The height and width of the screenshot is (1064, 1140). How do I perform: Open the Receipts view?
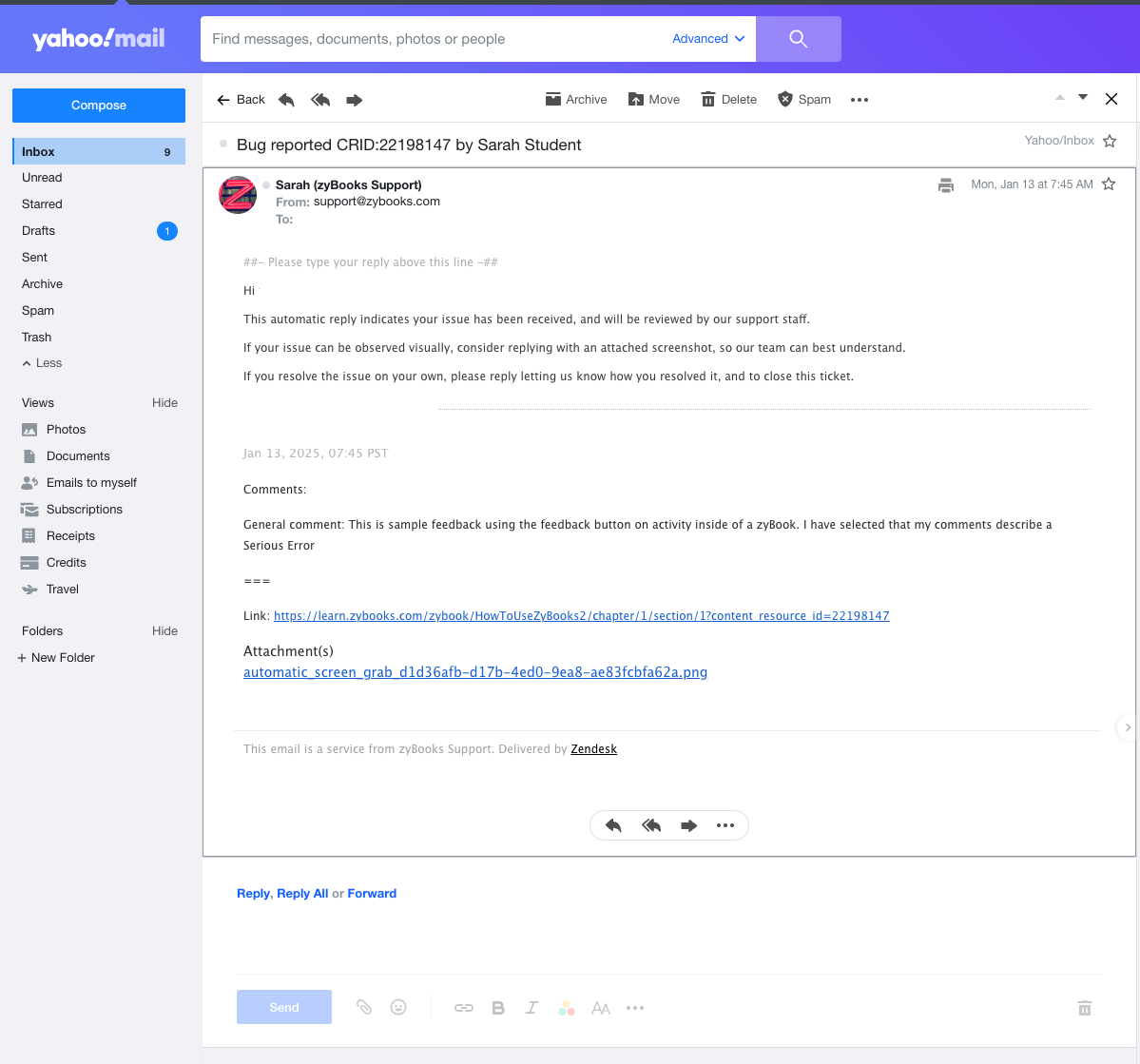click(x=58, y=536)
